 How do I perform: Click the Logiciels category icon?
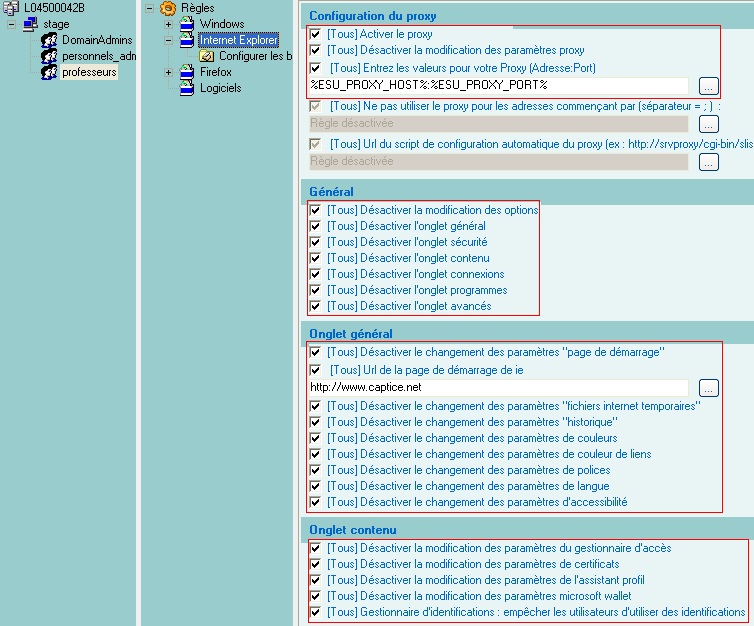coord(187,88)
